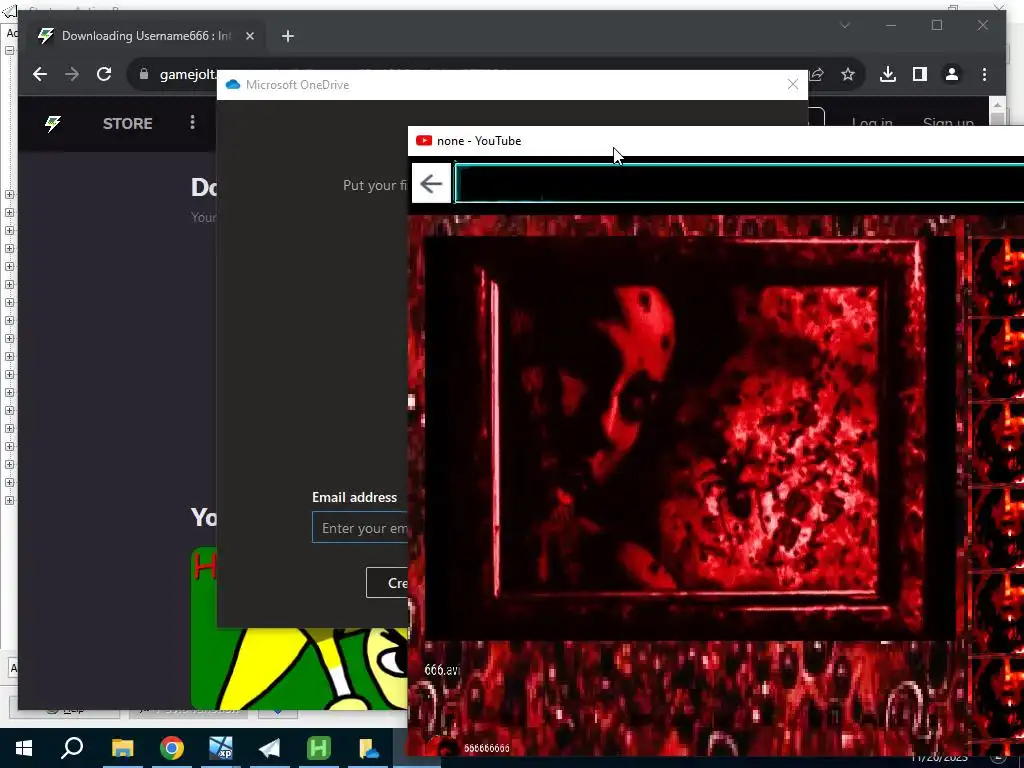Focus the OneDrive Email address field
This screenshot has width=1024, height=768.
pyautogui.click(x=360, y=528)
